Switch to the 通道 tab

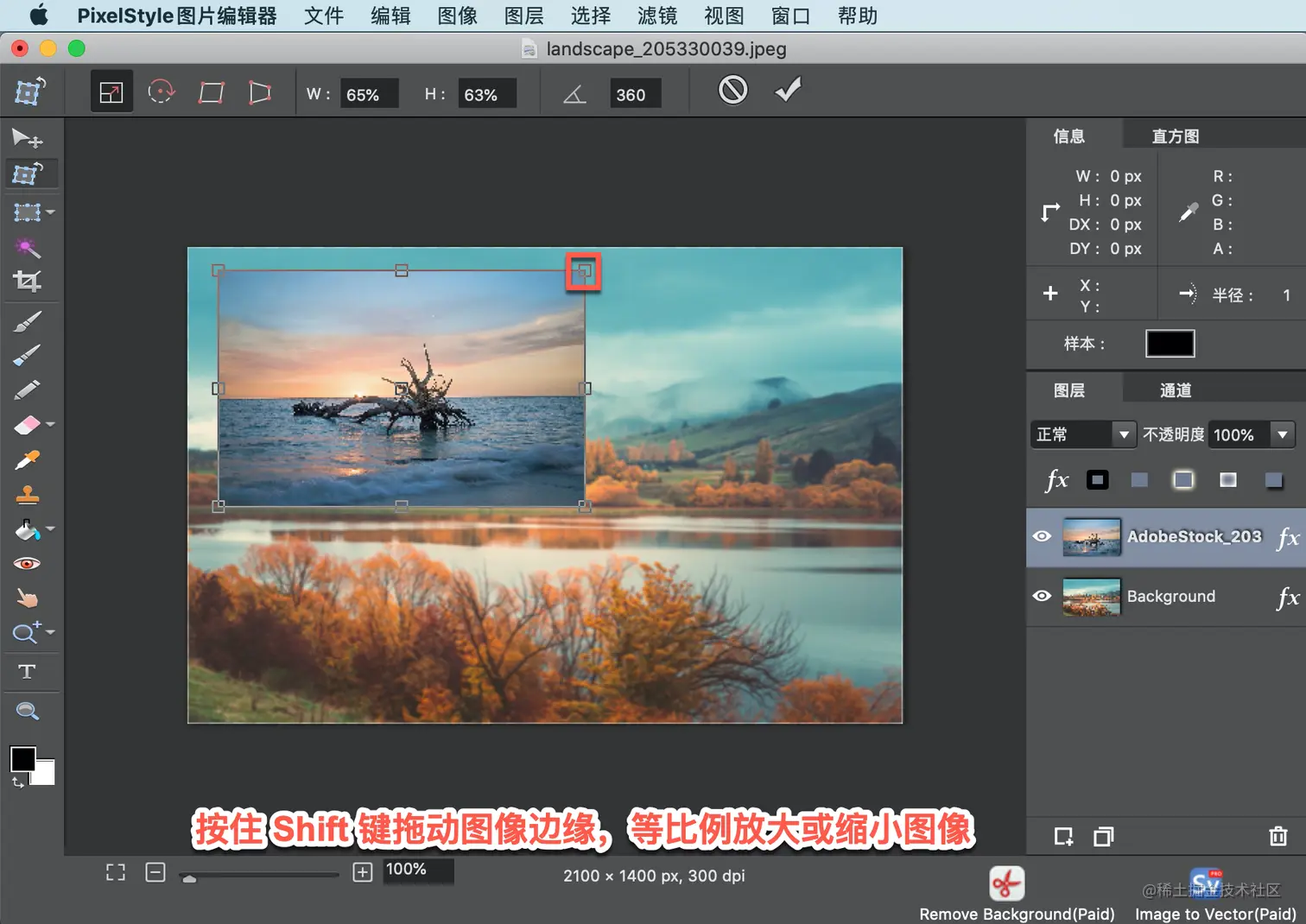click(x=1175, y=390)
